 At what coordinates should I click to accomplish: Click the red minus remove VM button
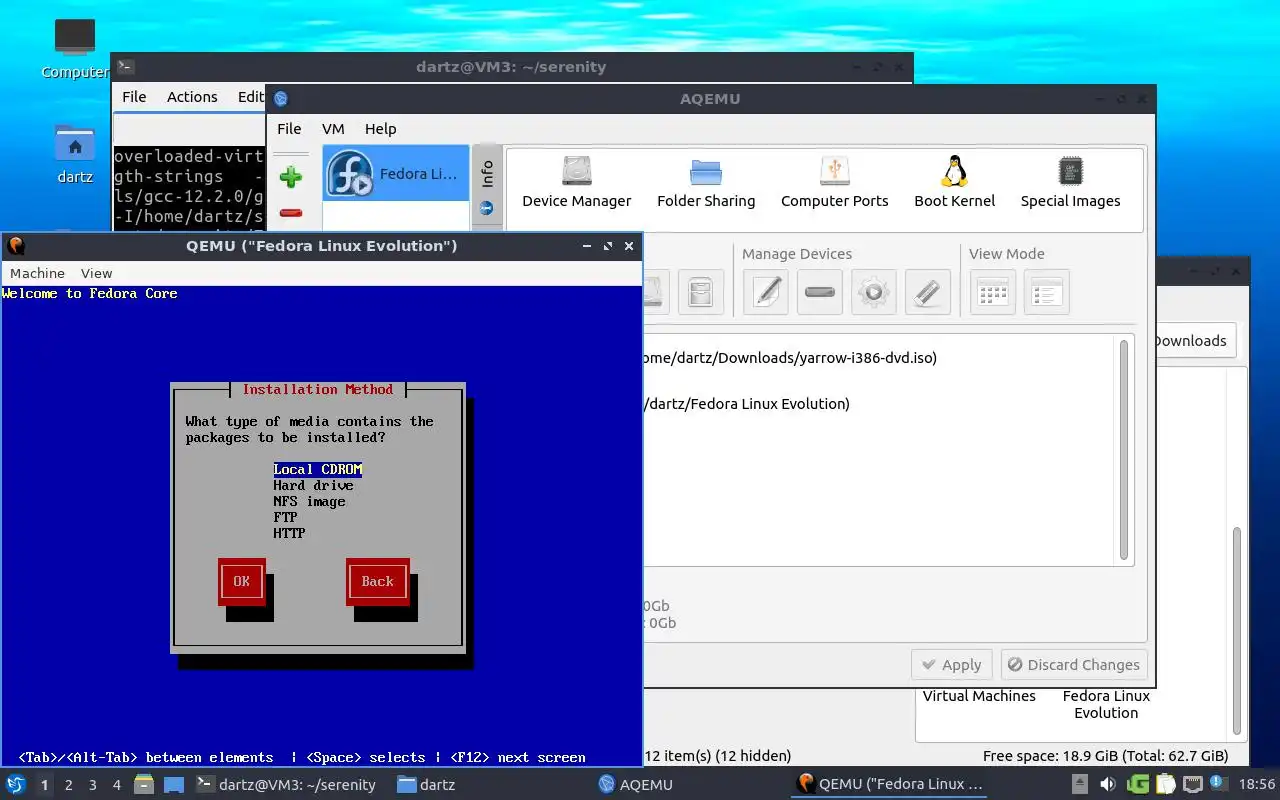(x=291, y=212)
